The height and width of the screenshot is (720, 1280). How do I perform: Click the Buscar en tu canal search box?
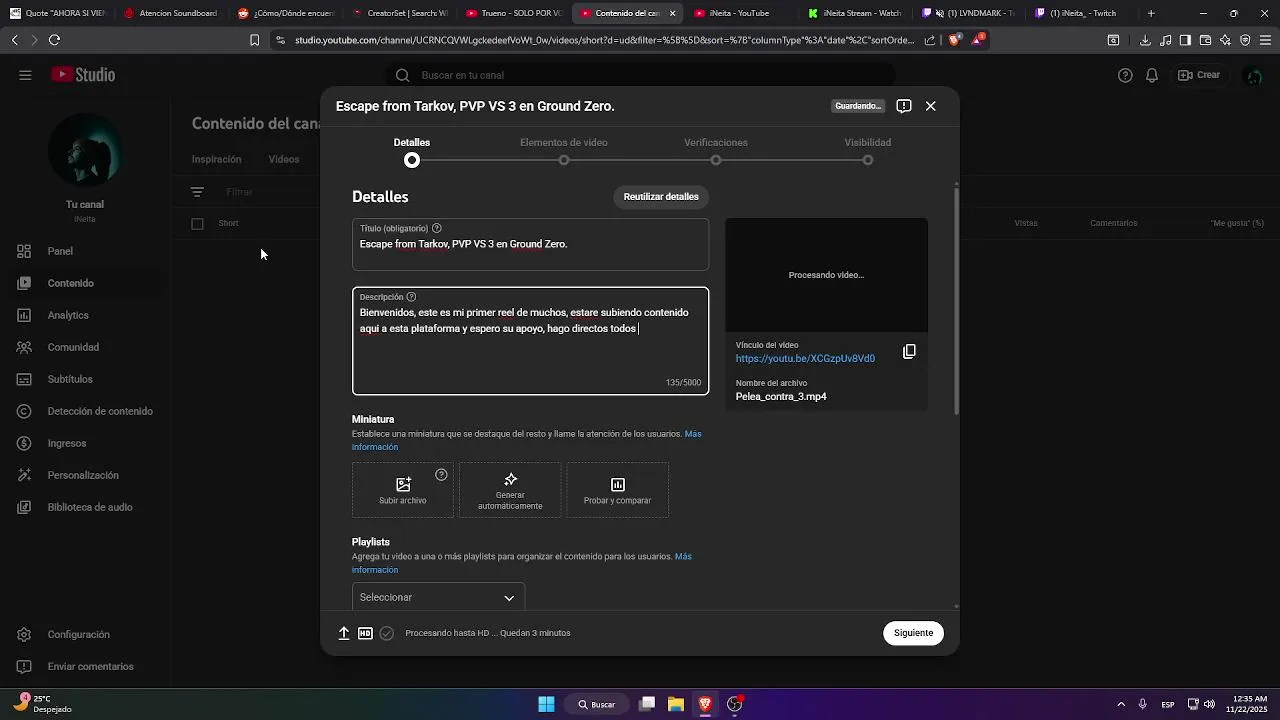tap(640, 75)
